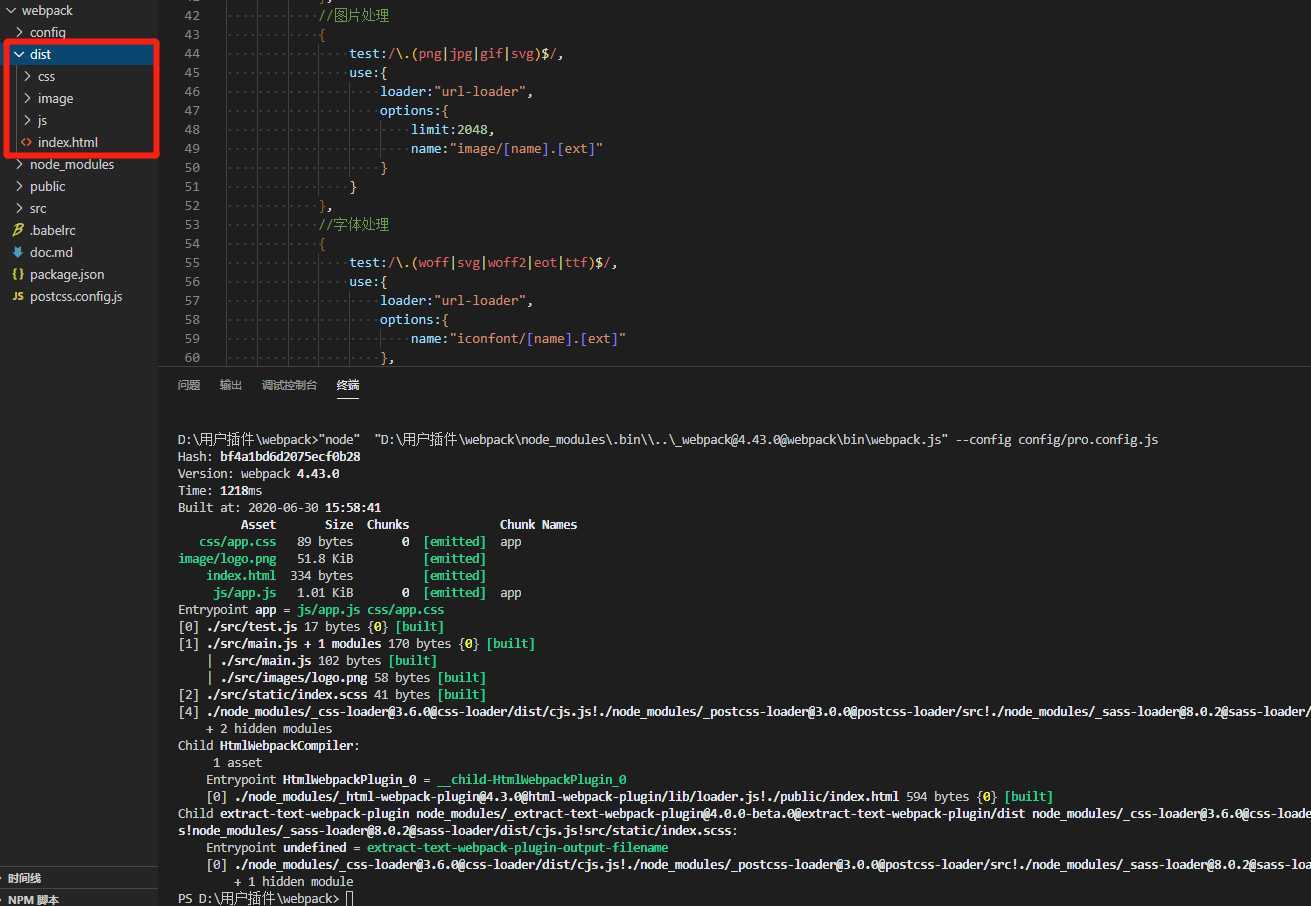1311x906 pixels.
Task: Open index.html file in explorer
Action: 68,143
